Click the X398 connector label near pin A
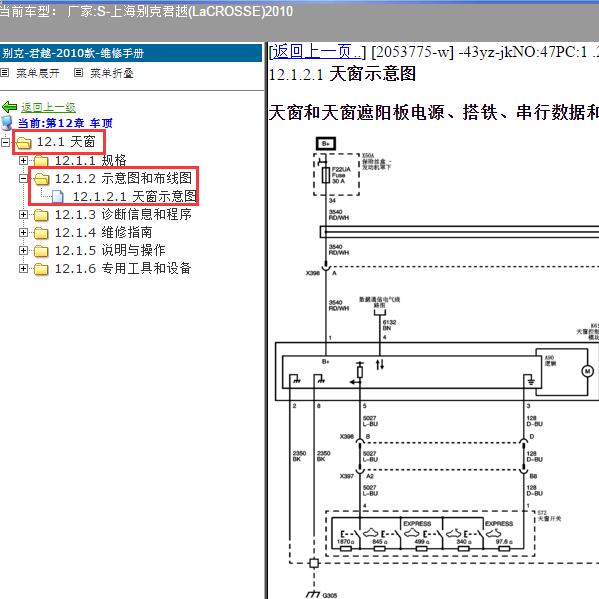Image resolution: width=599 pixels, height=599 pixels. 312,273
